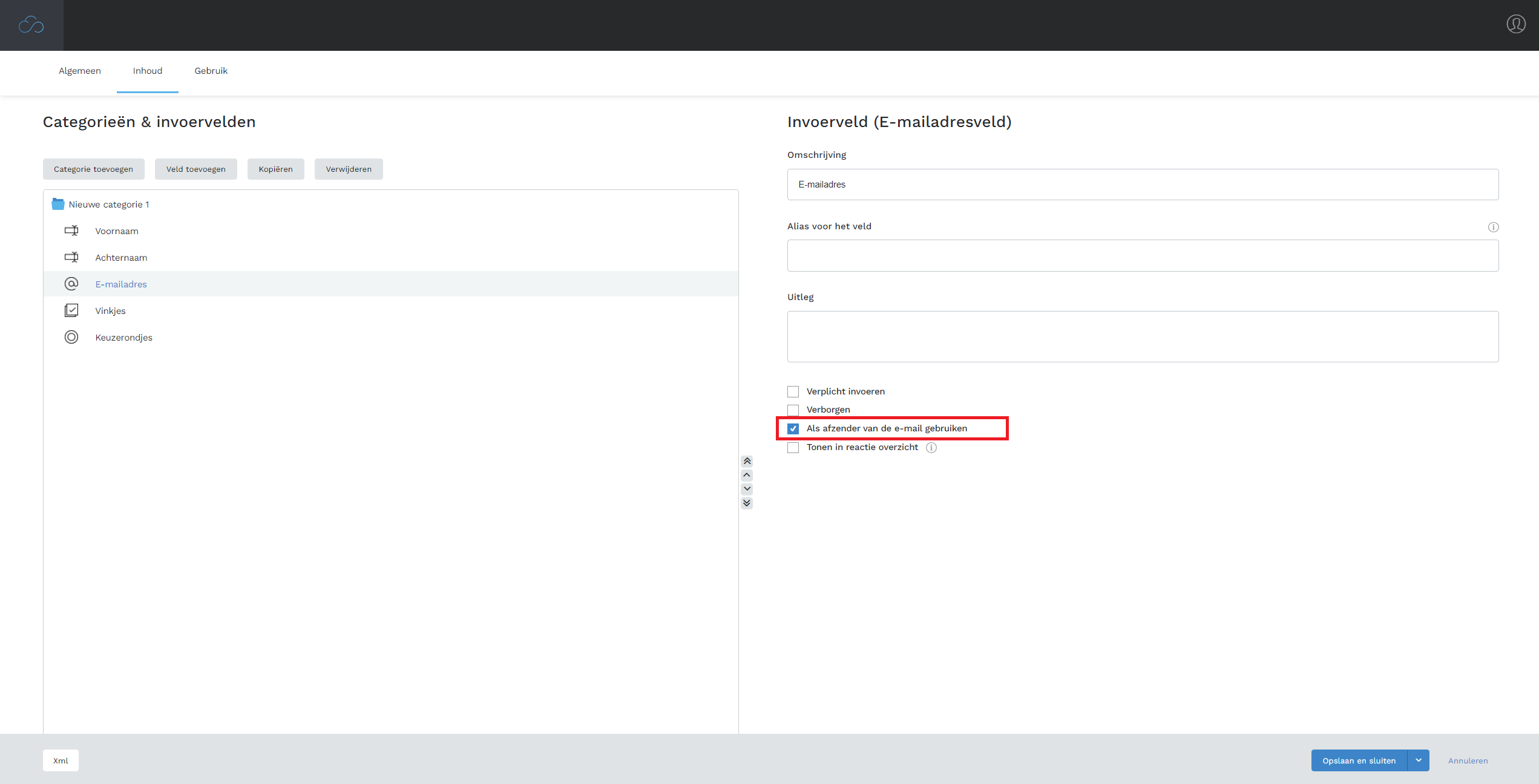Click the Annuleren link
1539x784 pixels.
[1468, 760]
